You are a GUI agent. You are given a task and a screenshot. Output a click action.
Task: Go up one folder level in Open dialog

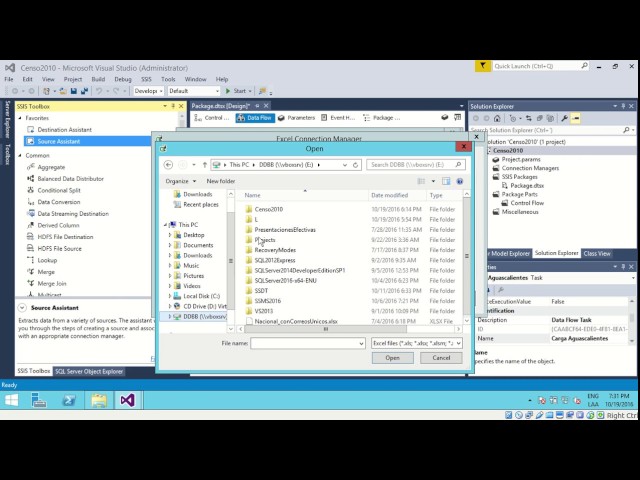pos(204,164)
